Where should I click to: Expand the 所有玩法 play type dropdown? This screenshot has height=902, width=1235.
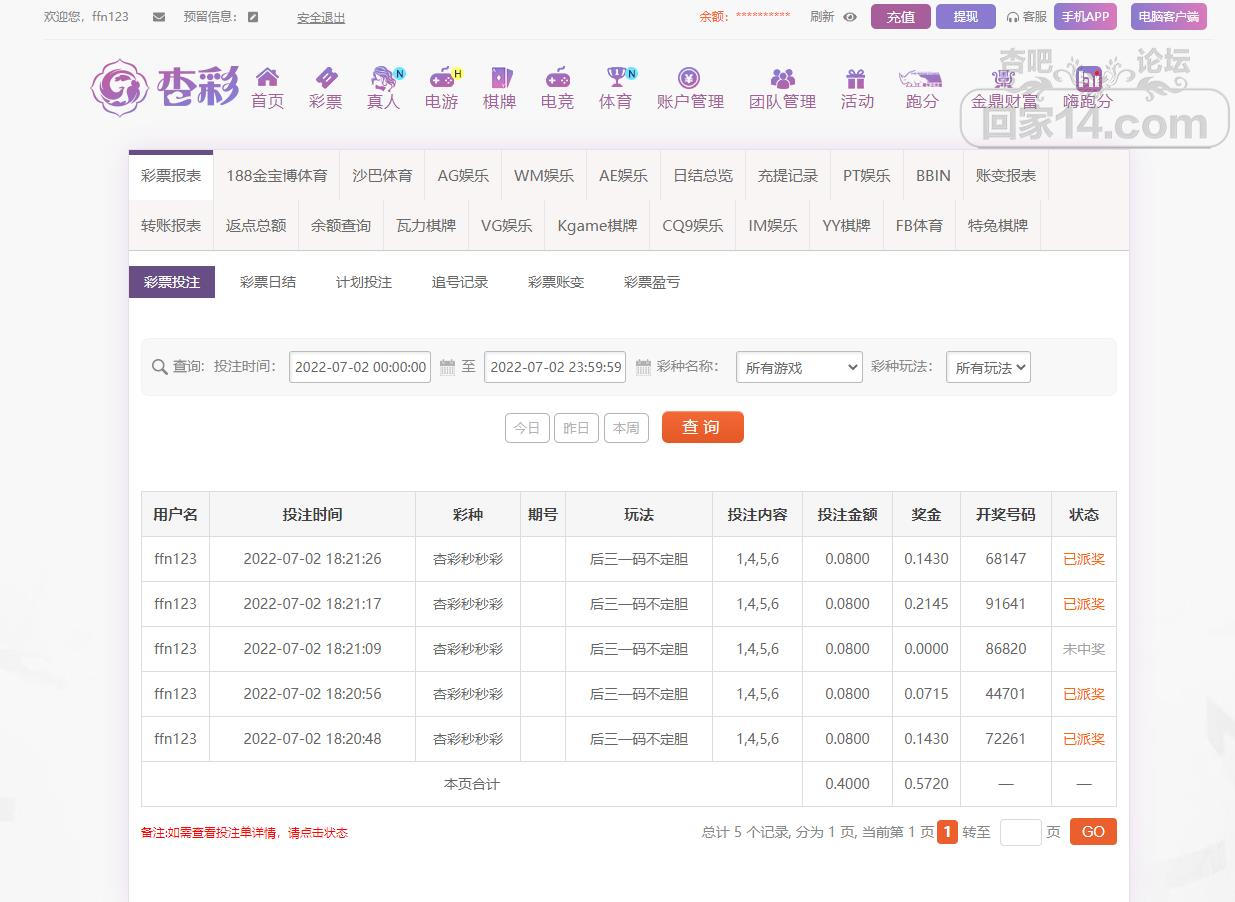[x=987, y=368]
